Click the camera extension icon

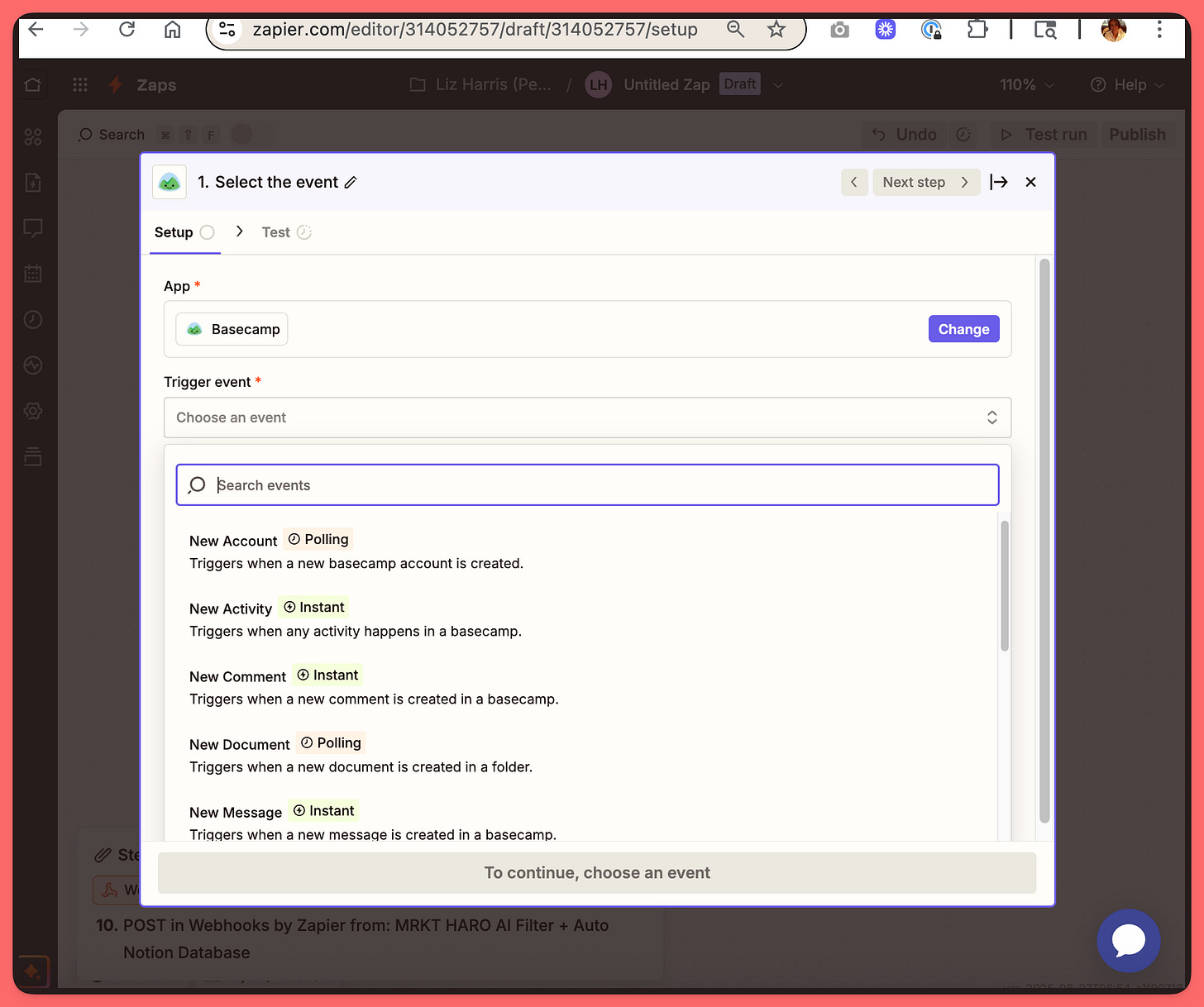[x=840, y=30]
